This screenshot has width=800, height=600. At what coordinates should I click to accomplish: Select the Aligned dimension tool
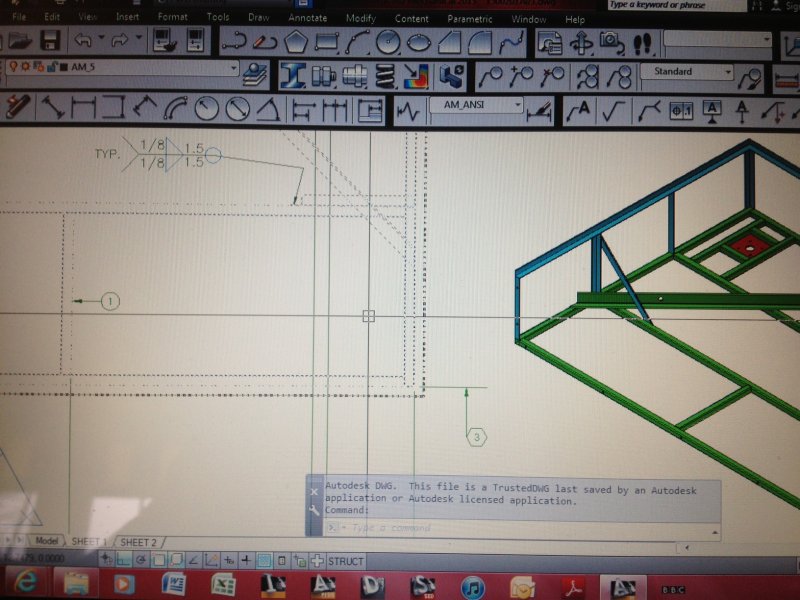(53, 107)
